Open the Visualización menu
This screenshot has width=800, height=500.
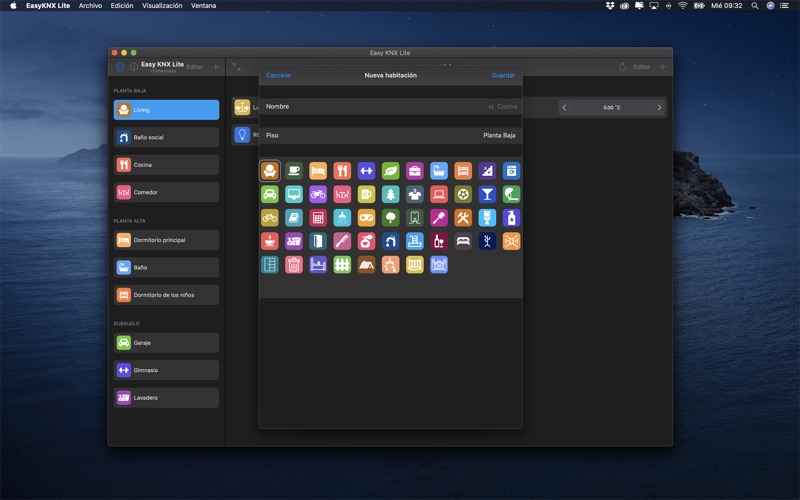(162, 6)
